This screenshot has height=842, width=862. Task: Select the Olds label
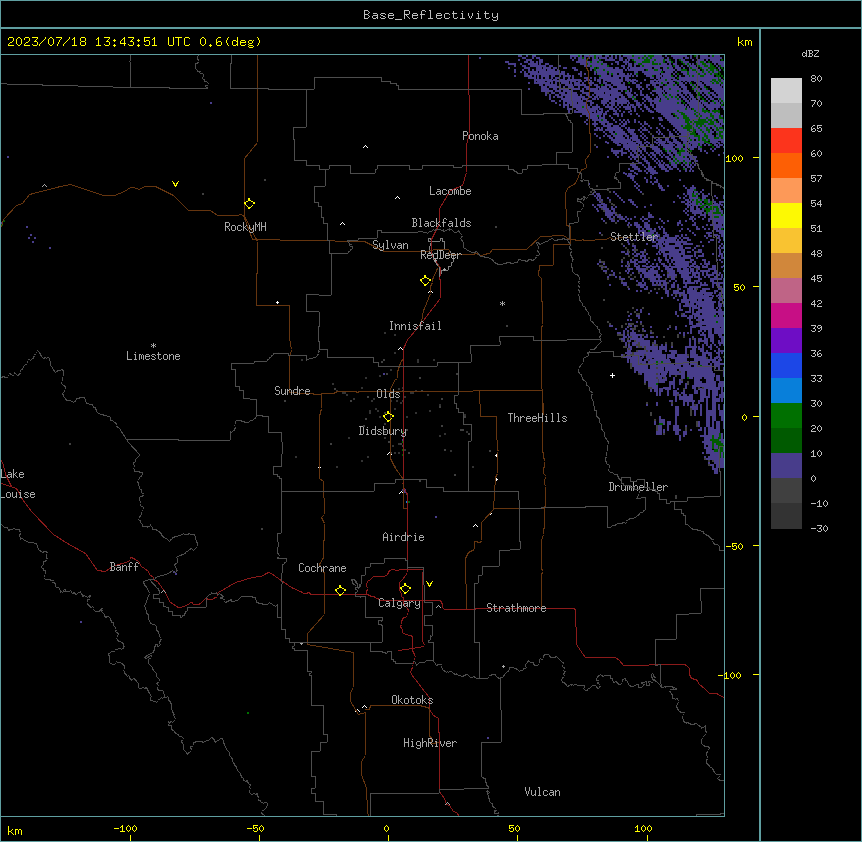click(388, 394)
